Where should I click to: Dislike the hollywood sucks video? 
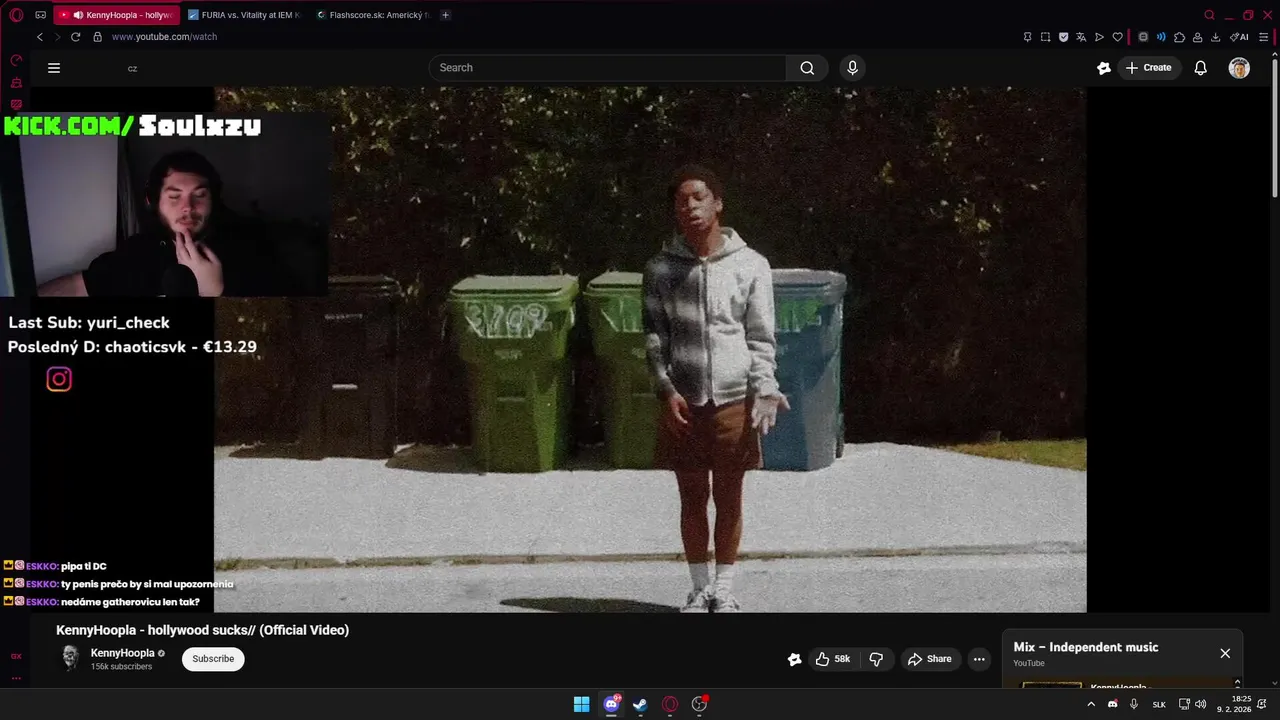tap(876, 659)
